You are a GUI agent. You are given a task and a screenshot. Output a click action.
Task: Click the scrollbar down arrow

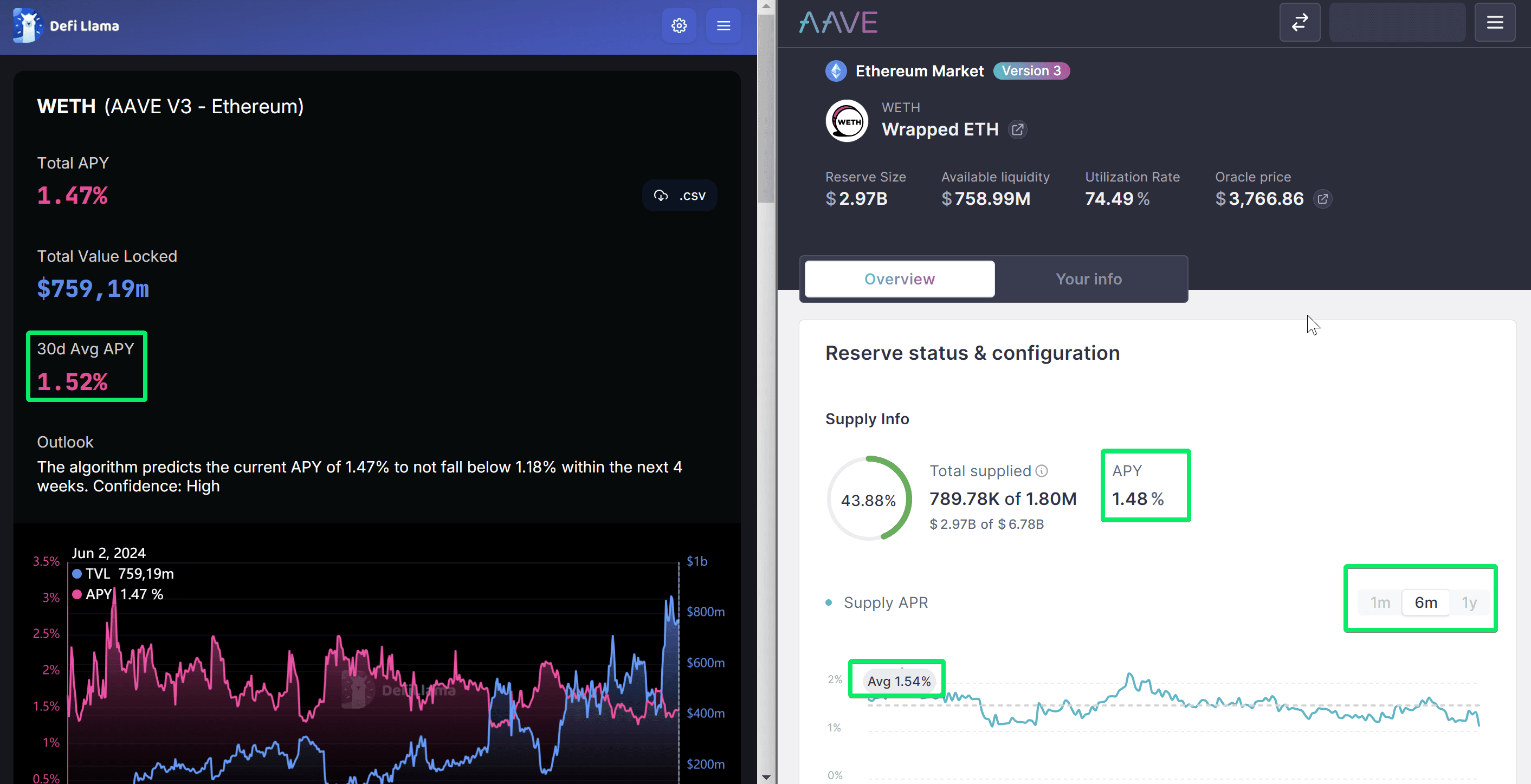tap(766, 777)
